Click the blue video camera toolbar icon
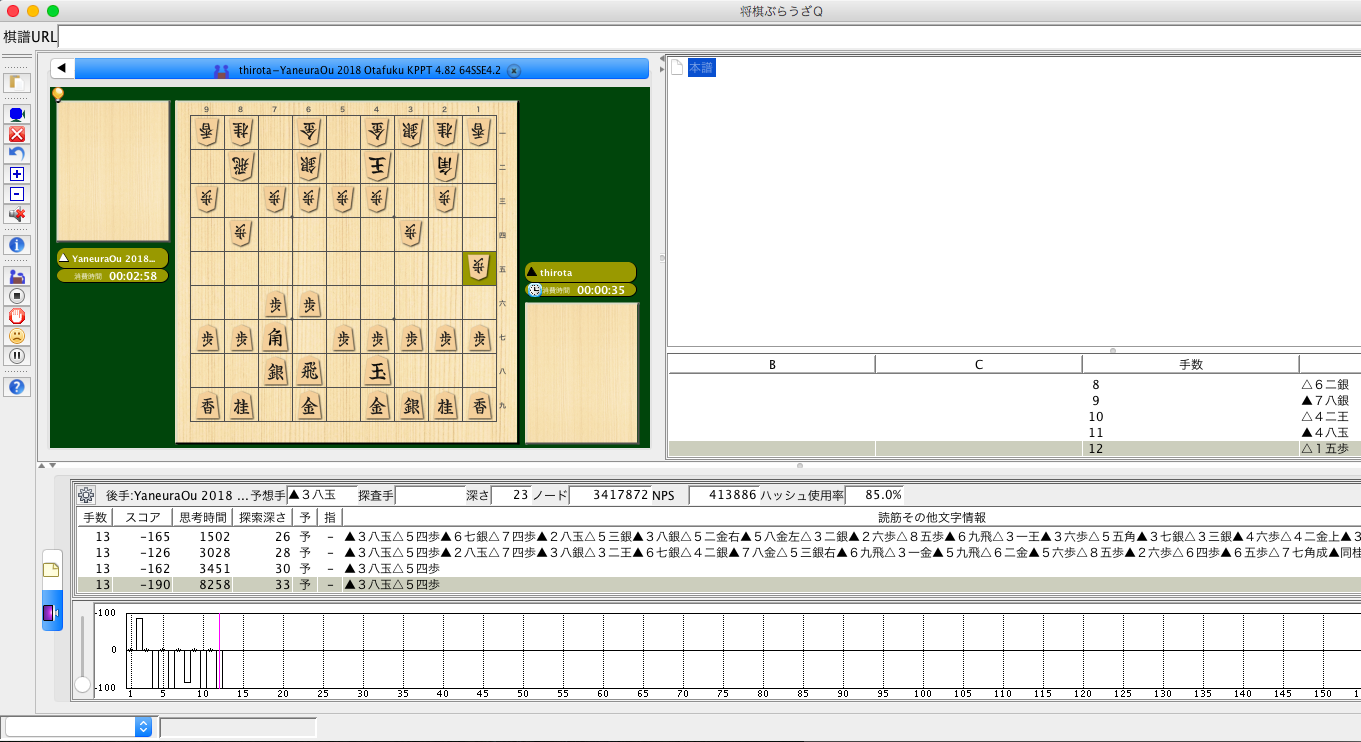This screenshot has width=1361, height=742. (x=17, y=114)
